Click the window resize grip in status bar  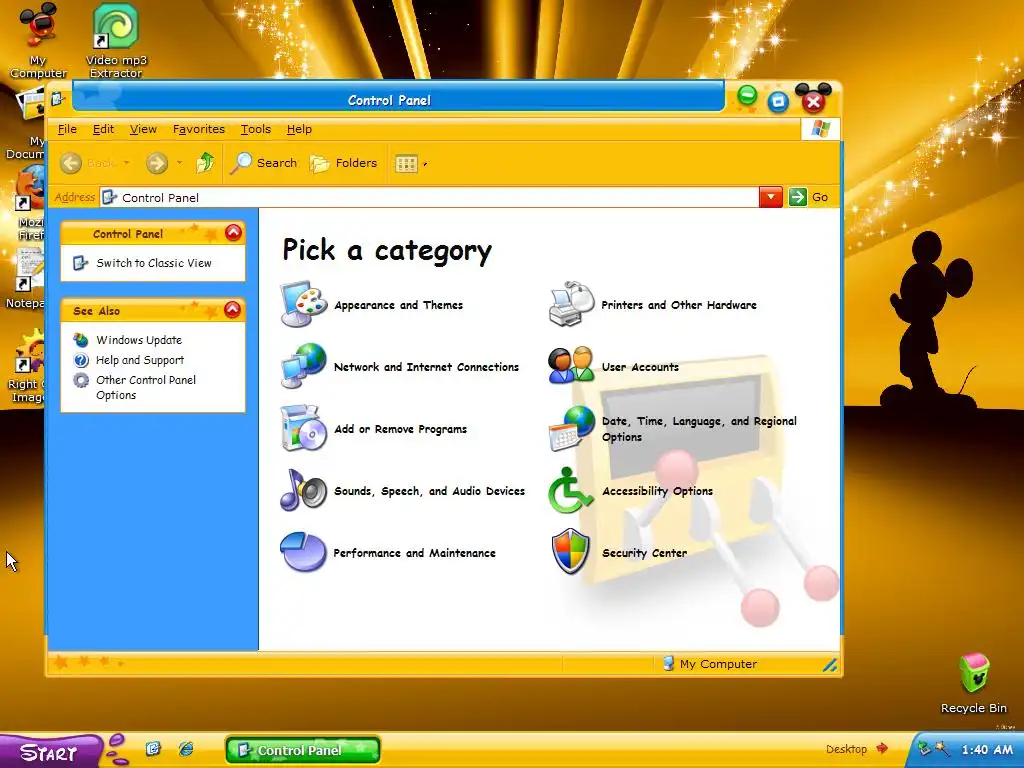[x=829, y=665]
